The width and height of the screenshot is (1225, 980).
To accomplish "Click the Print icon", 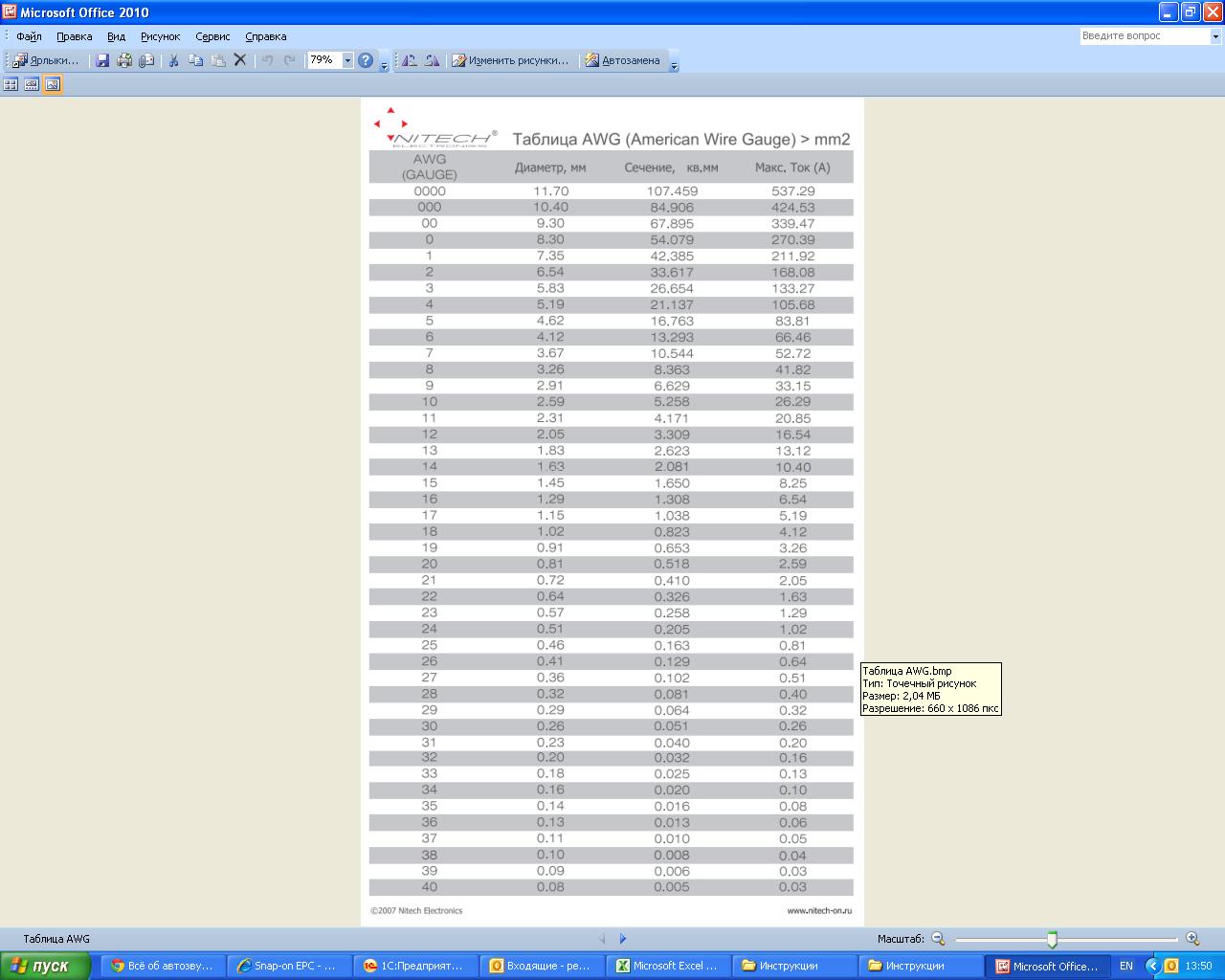I will click(x=124, y=60).
